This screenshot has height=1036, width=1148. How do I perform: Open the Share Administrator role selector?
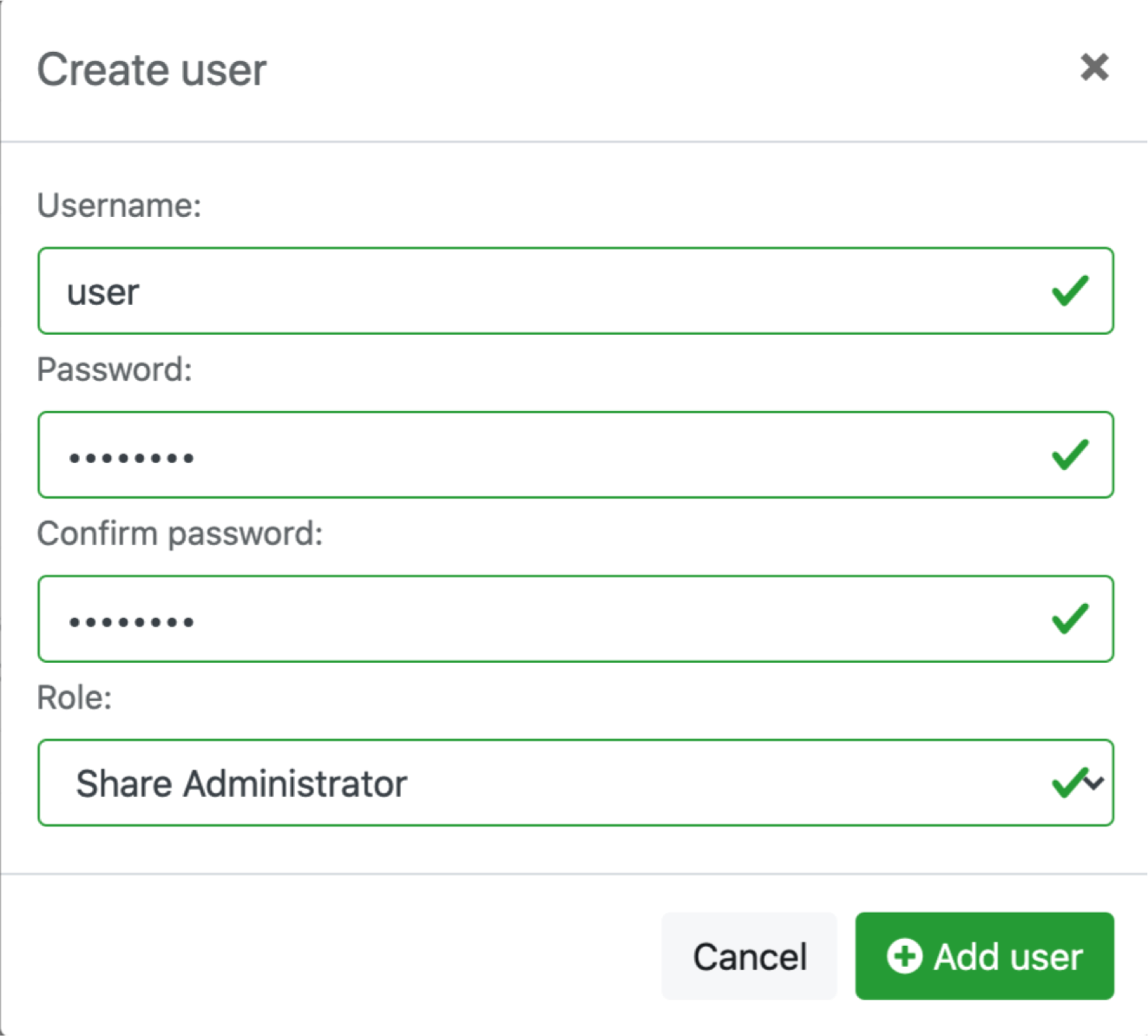click(543, 783)
